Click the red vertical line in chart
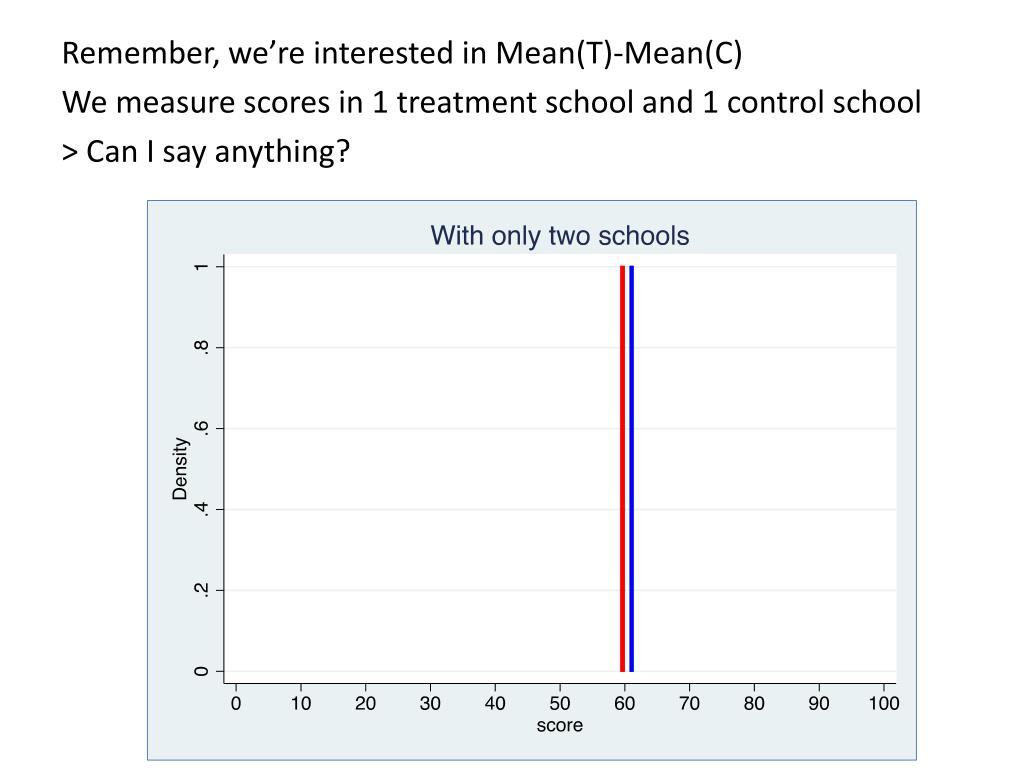The width and height of the screenshot is (1024, 768). pyautogui.click(x=622, y=468)
